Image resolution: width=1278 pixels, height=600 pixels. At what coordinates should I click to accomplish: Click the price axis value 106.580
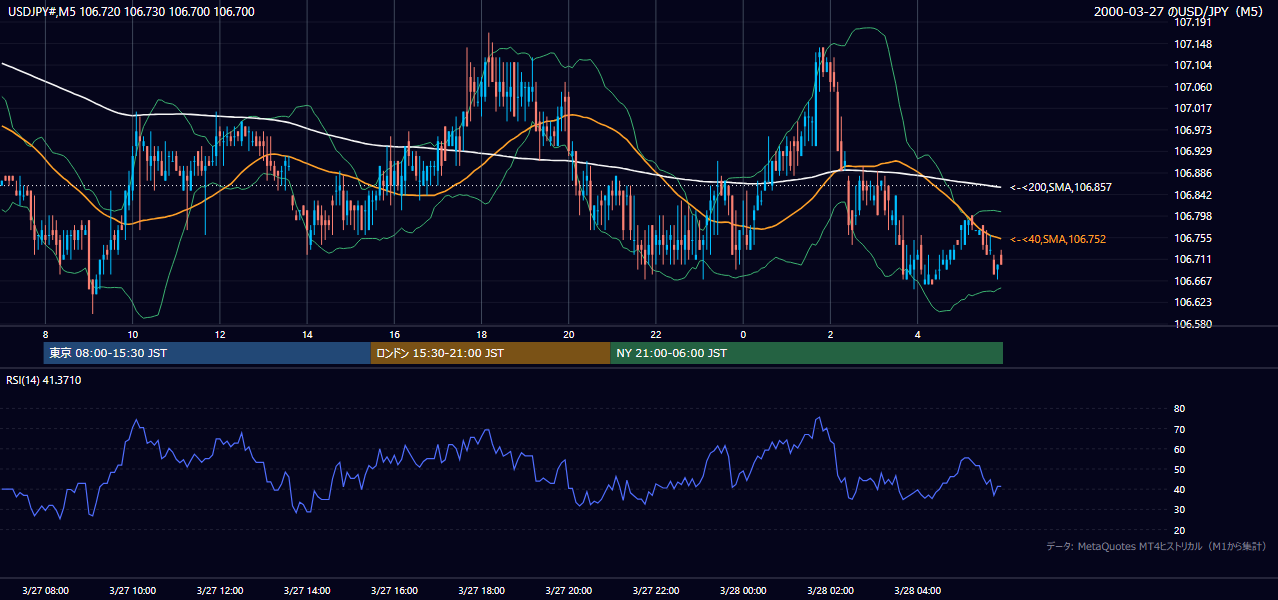coord(1194,324)
